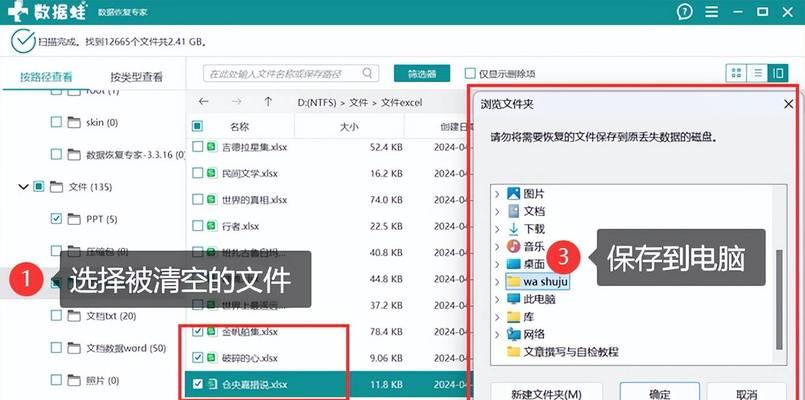Click the xlsx icon of 行者.xlsx
Screen dimensions: 805x400
click(211, 226)
